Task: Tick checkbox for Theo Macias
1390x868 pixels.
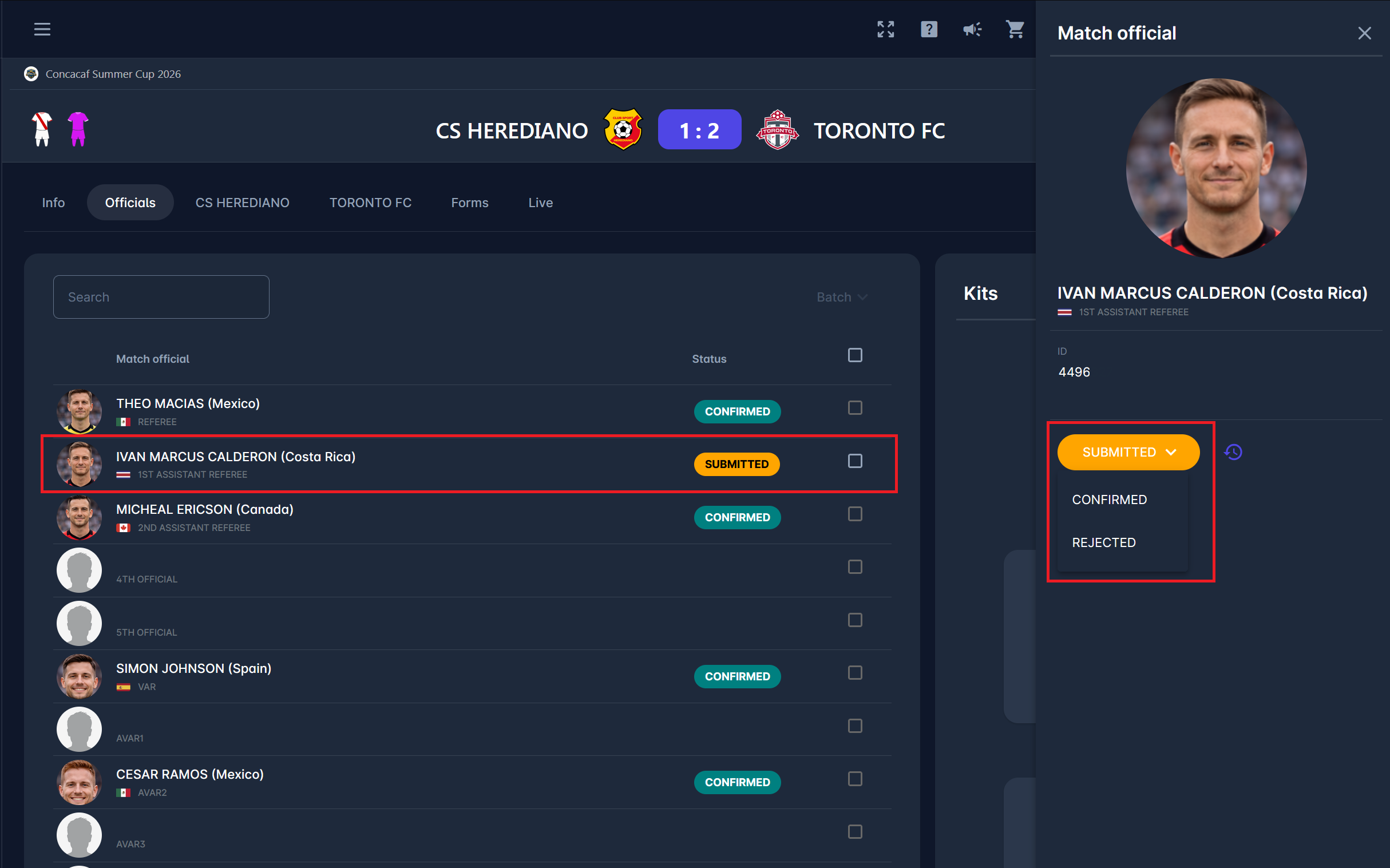Action: coord(854,408)
